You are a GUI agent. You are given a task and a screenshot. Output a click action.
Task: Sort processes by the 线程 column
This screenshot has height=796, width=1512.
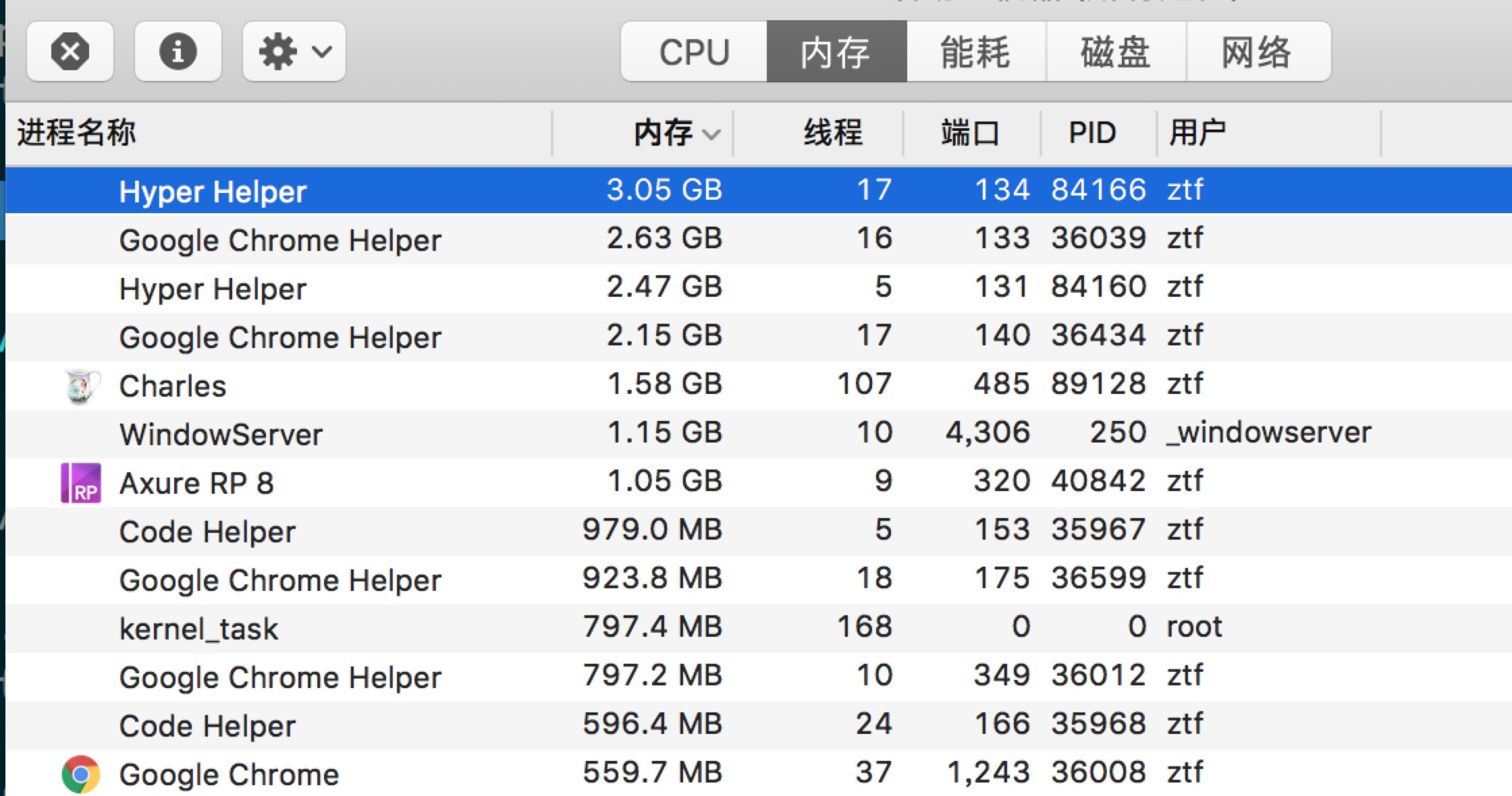point(834,132)
